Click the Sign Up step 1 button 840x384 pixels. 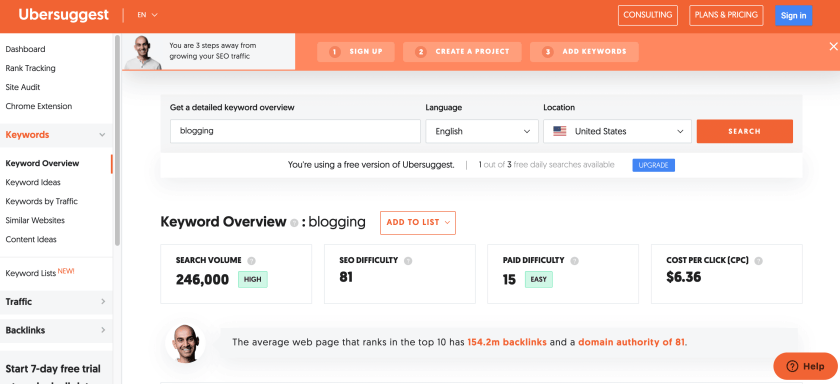(x=356, y=52)
